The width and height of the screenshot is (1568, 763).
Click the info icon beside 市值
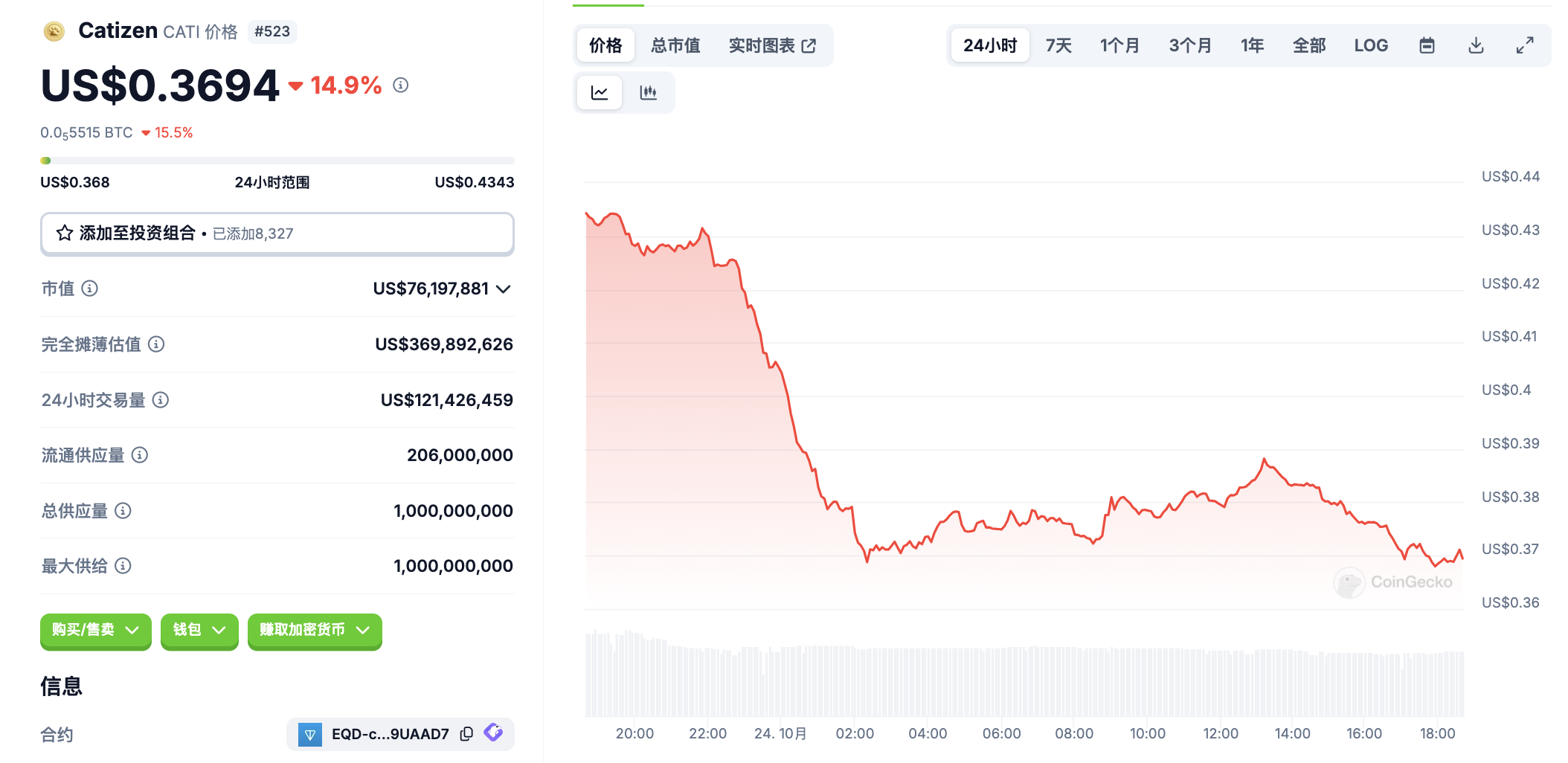pyautogui.click(x=90, y=289)
